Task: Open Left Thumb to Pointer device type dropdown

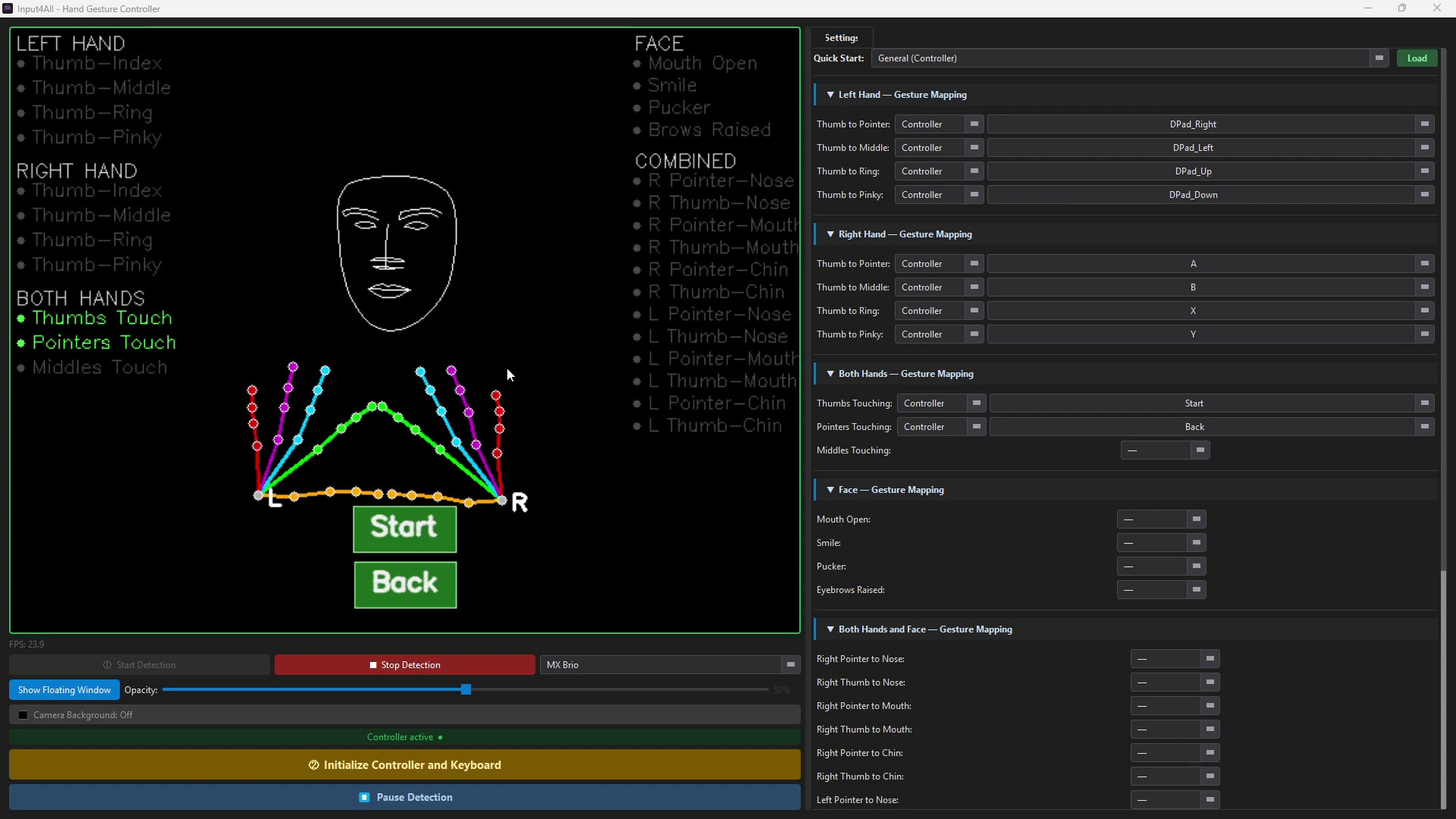Action: pos(939,124)
